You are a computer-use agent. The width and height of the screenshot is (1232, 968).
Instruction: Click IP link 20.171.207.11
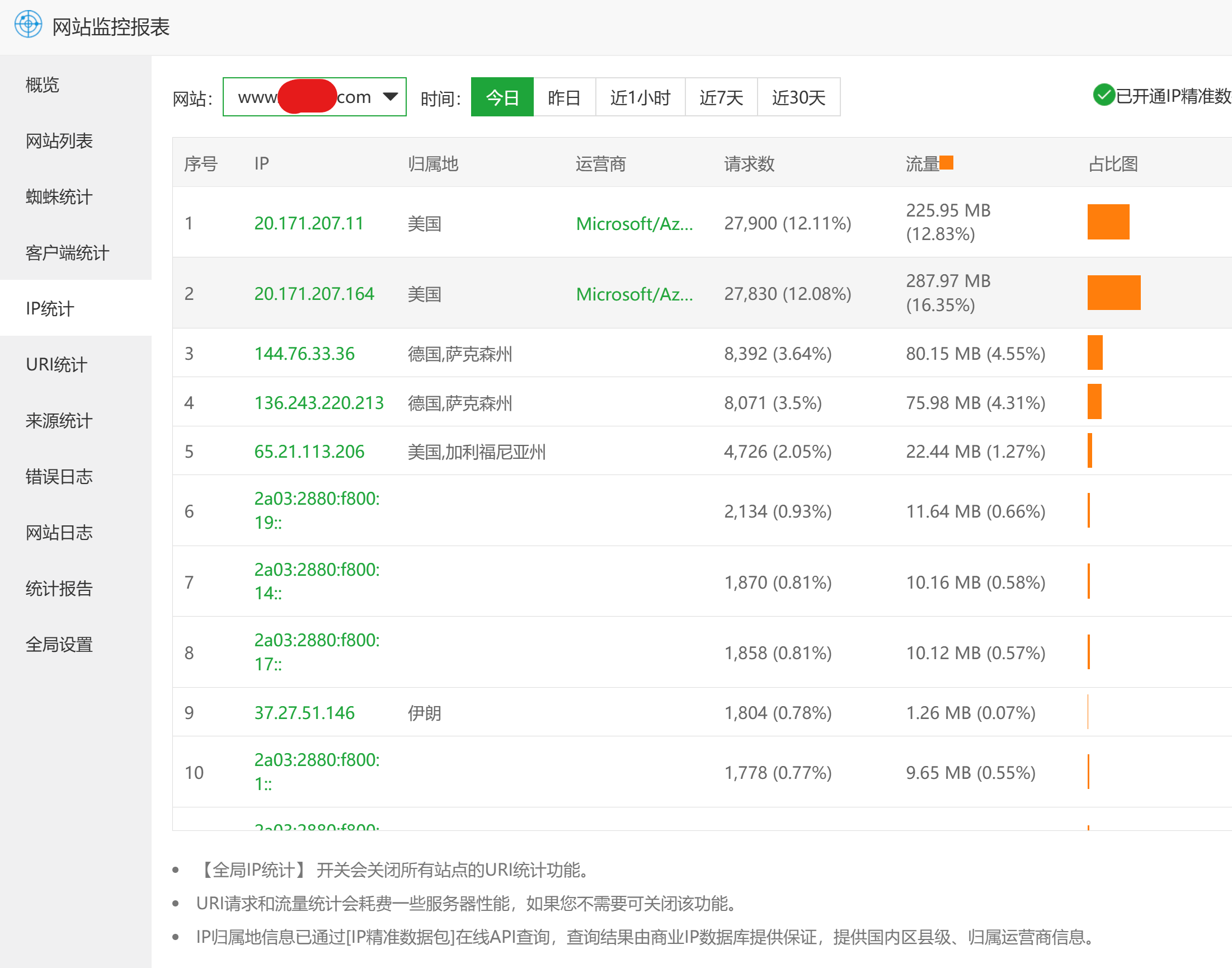(309, 223)
